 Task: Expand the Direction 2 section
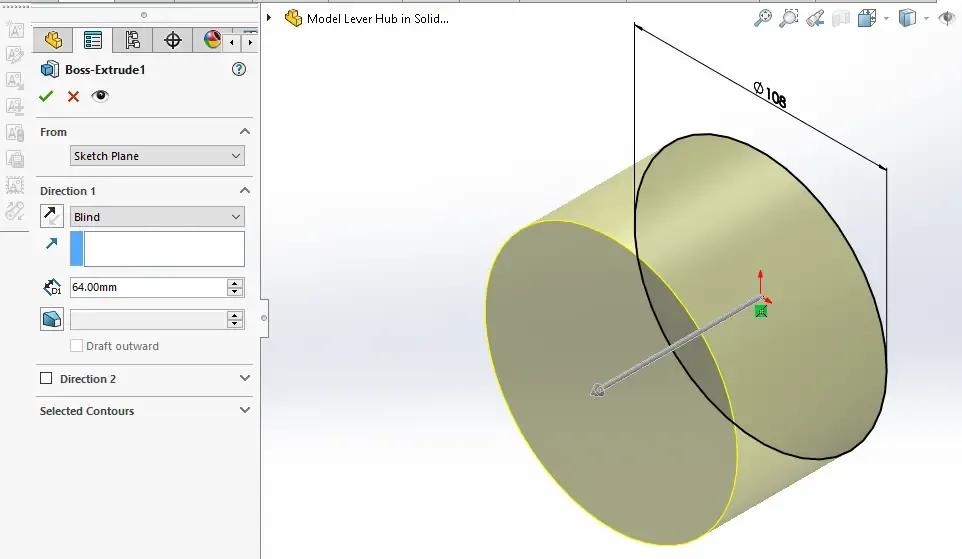[x=245, y=378]
